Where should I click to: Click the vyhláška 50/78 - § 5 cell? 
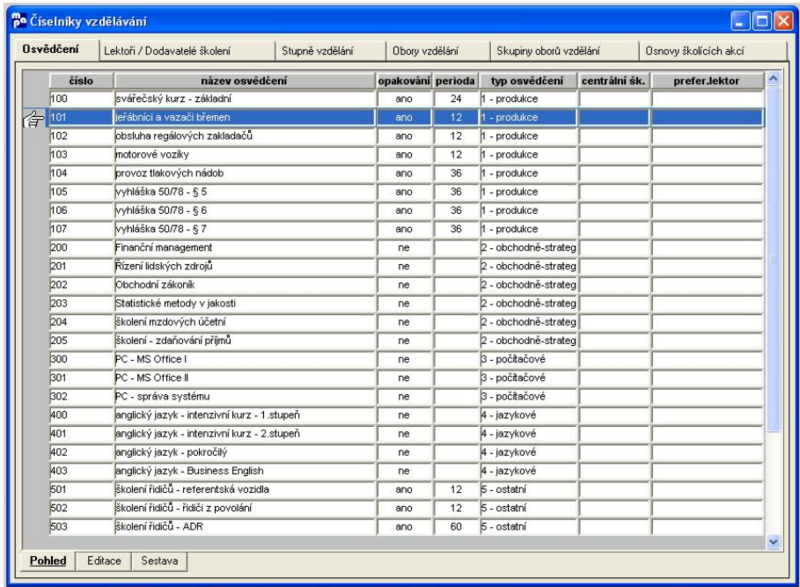click(x=245, y=192)
